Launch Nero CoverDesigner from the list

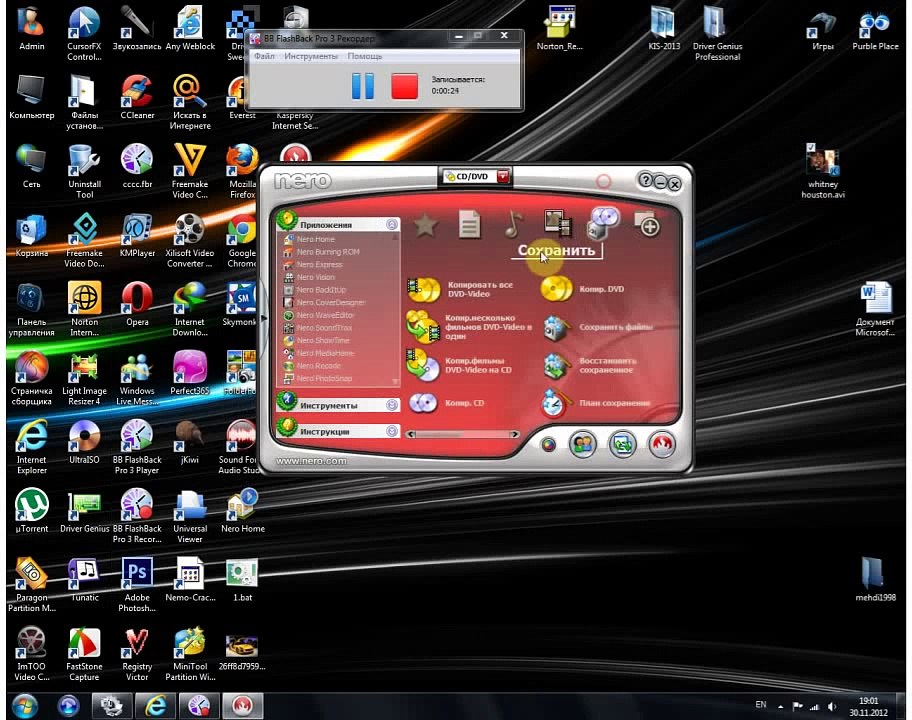[x=325, y=302]
